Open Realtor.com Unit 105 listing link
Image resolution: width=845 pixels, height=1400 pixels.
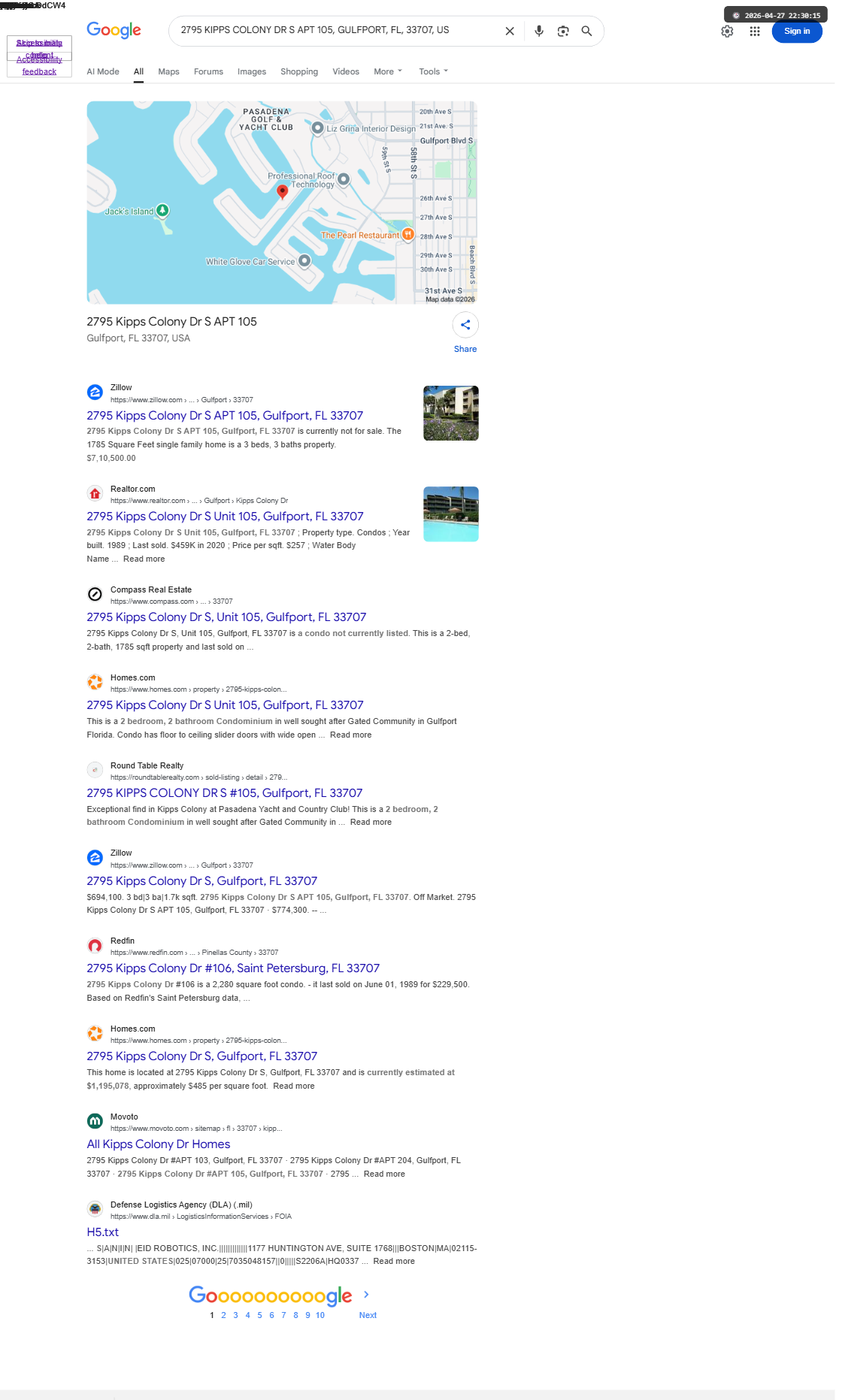pyautogui.click(x=225, y=517)
